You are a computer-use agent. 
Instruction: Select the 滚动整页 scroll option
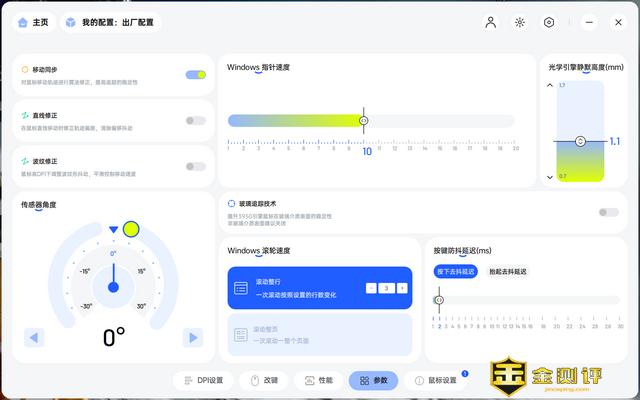point(320,335)
